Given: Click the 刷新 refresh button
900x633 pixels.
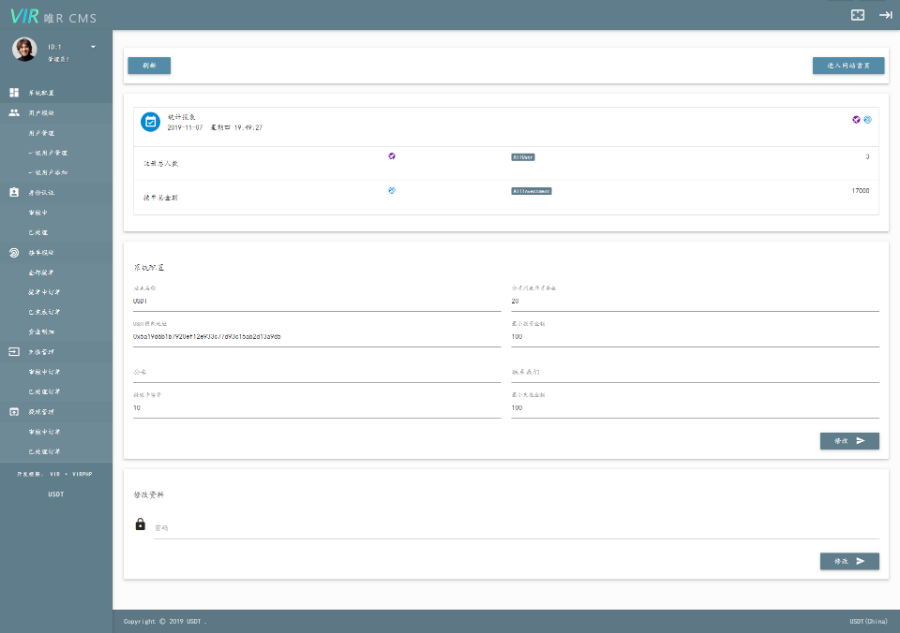Looking at the screenshot, I should [149, 65].
